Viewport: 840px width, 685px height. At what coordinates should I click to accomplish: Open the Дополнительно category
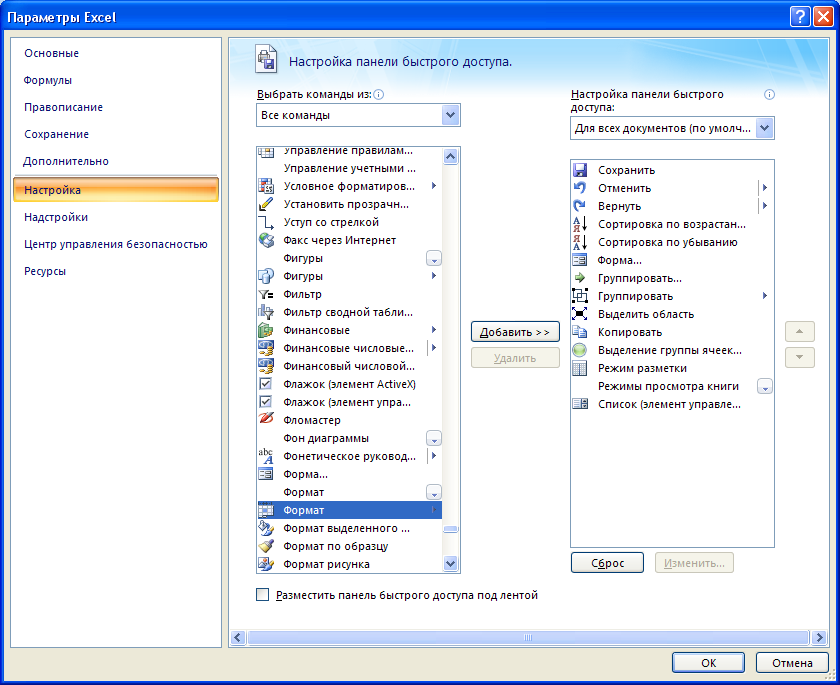(x=66, y=161)
